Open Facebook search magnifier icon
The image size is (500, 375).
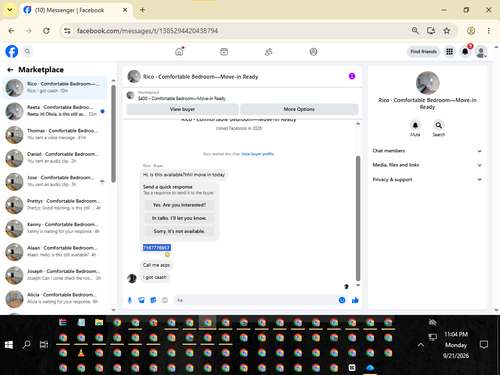pos(27,52)
